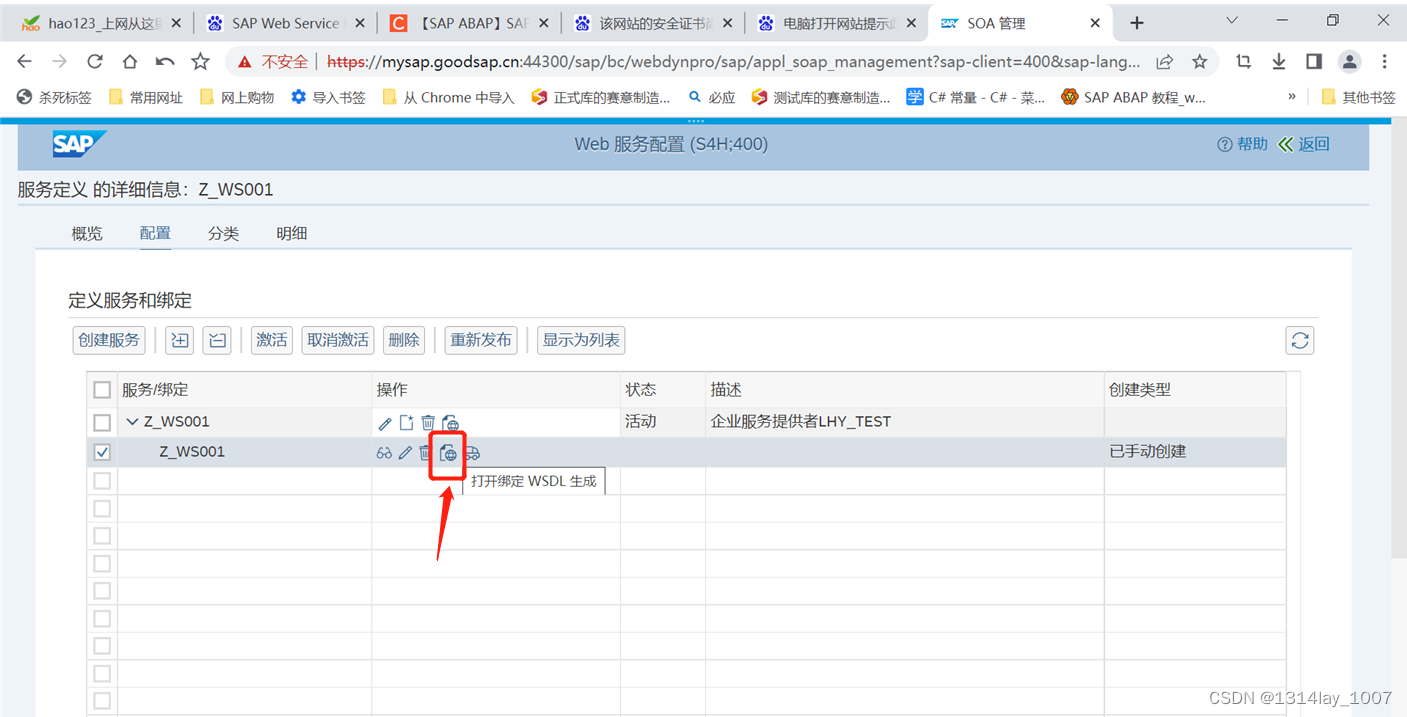The width and height of the screenshot is (1407, 717).
Task: Click the trash icon in the manually created binding row
Action: pos(425,453)
